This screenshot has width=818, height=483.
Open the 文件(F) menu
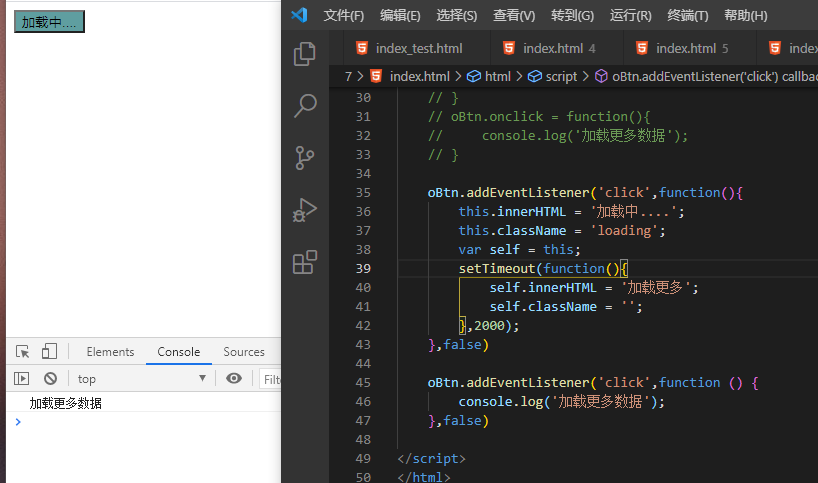click(x=344, y=16)
